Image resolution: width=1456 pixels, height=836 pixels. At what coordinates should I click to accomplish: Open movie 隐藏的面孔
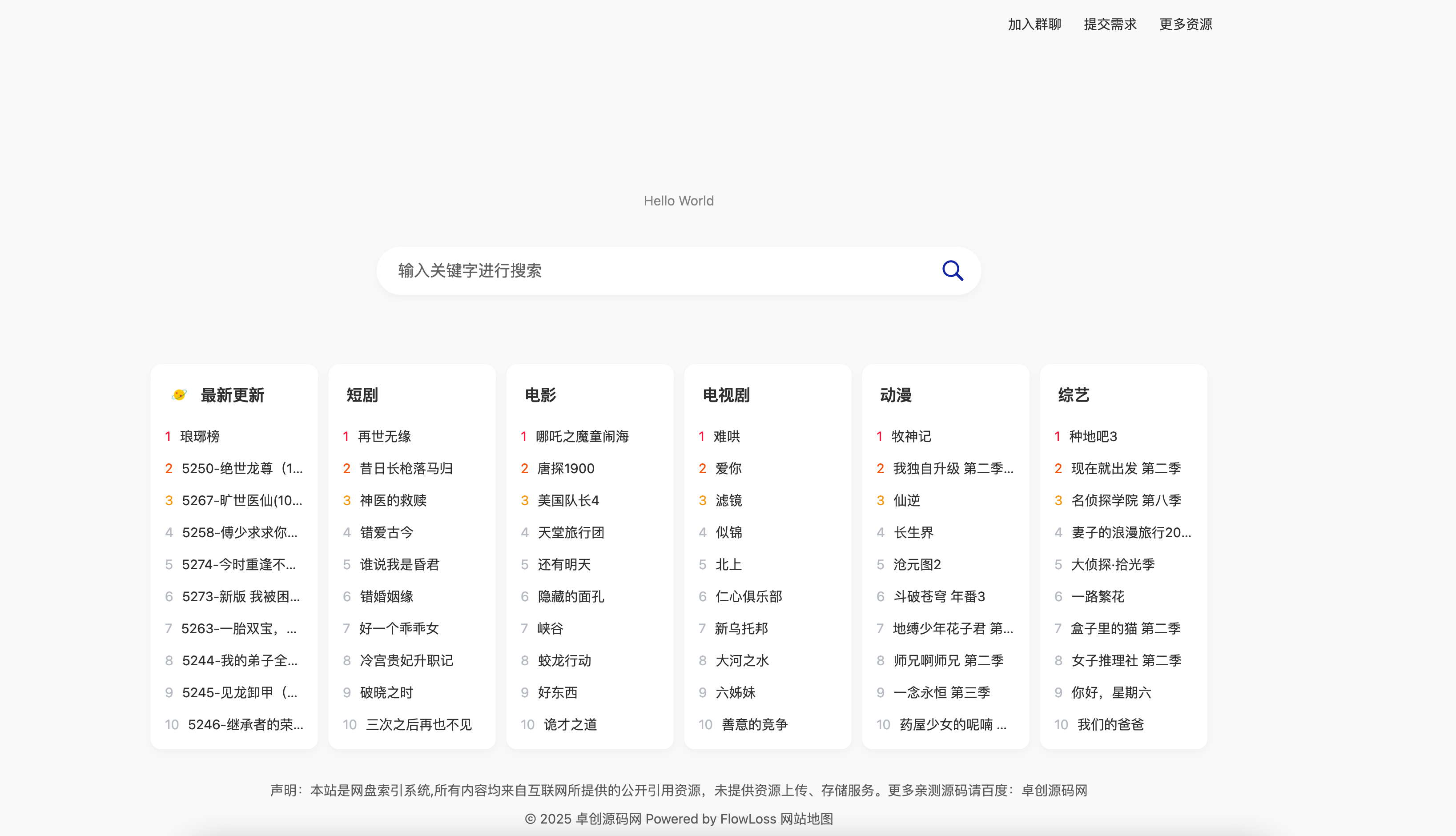[571, 597]
